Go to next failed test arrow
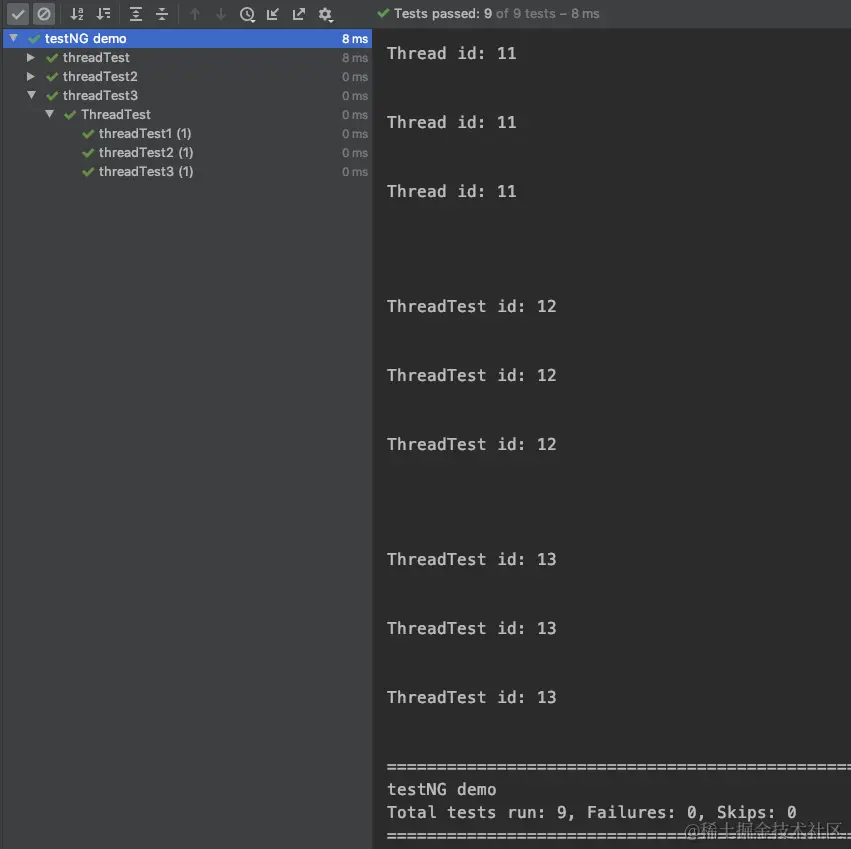Screen dimensions: 851x849 click(x=221, y=14)
